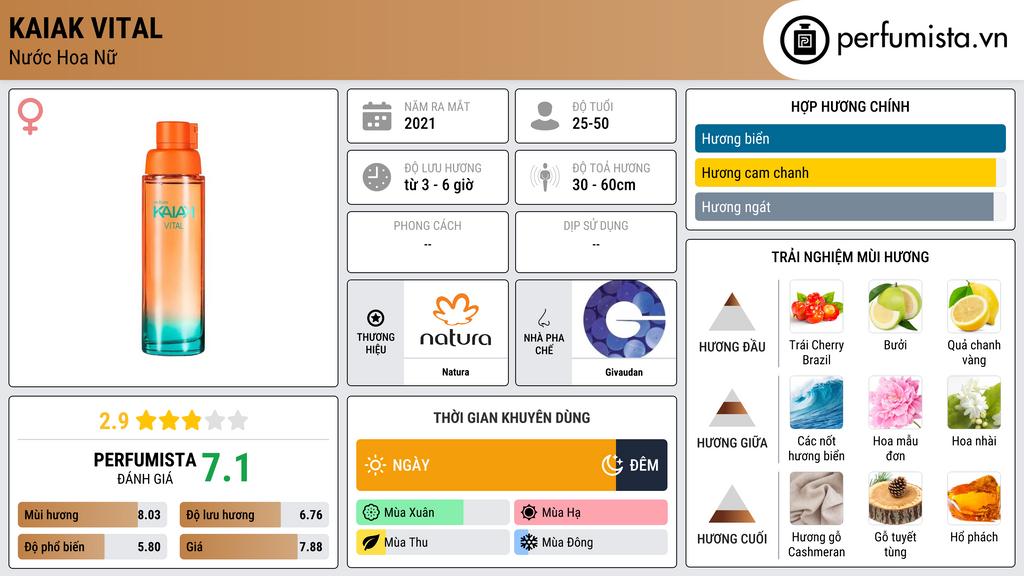Click the Dịp sử dụng empty field box
1024x576 pixels.
[596, 242]
